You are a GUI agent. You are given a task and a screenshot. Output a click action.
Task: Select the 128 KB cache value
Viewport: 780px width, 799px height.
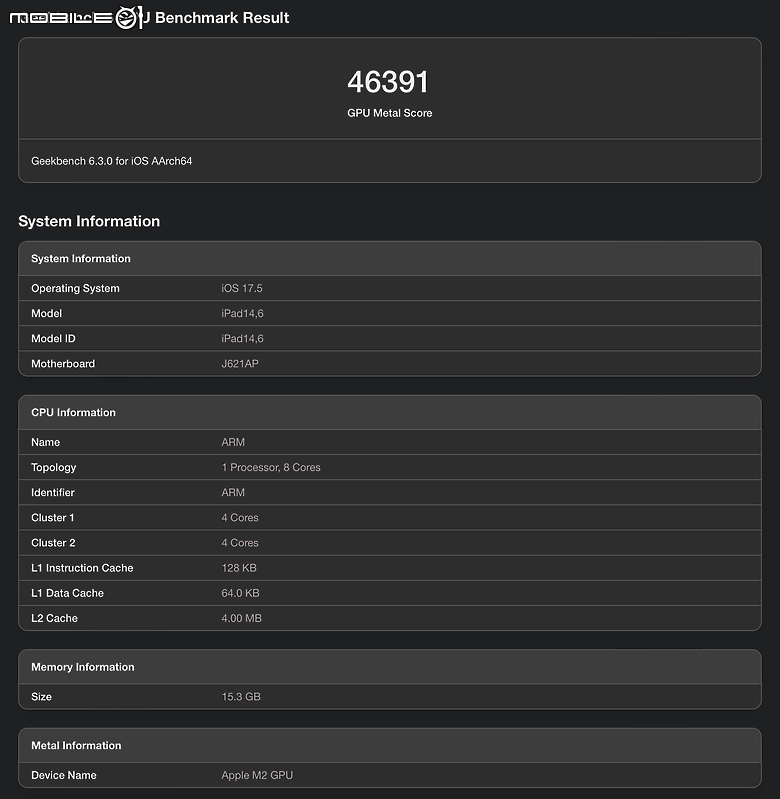239,568
